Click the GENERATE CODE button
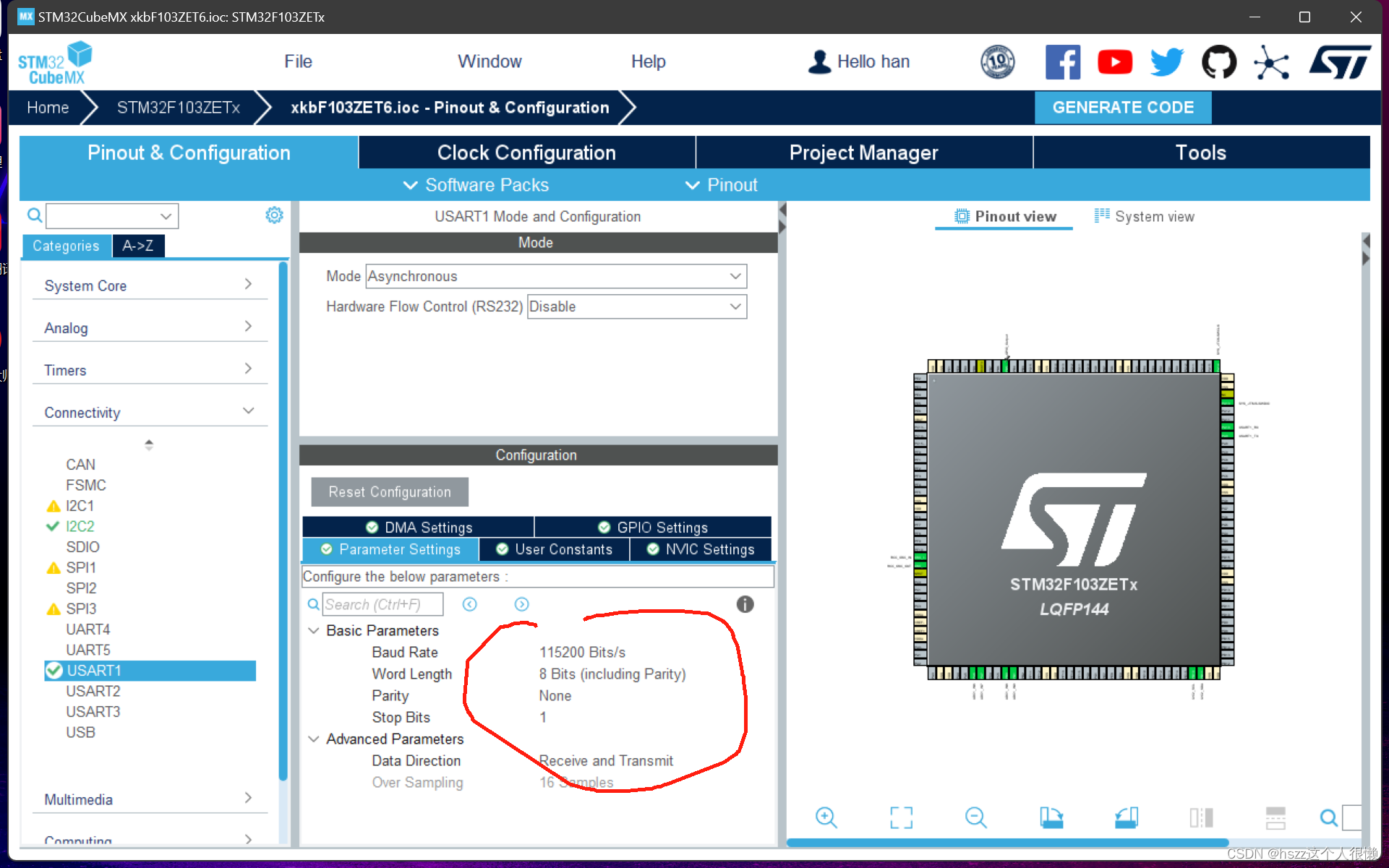This screenshot has width=1389, height=868. [1123, 107]
